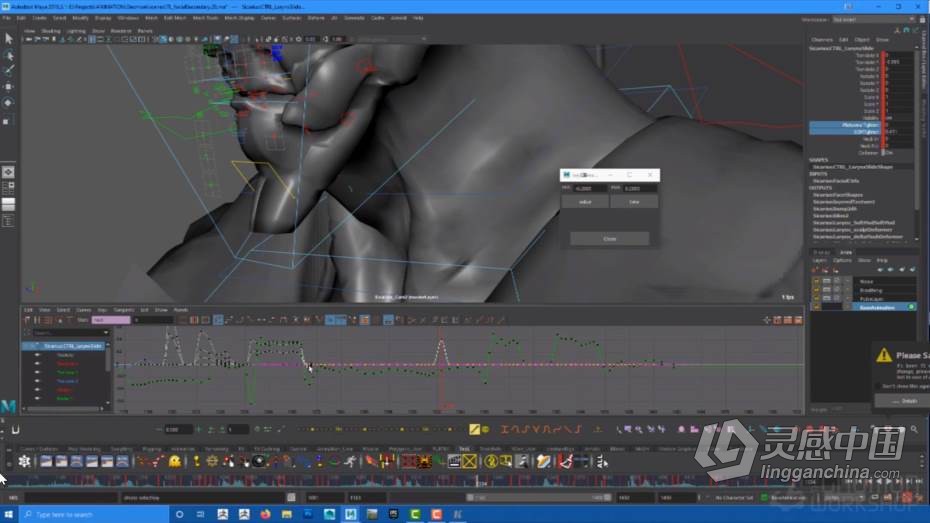Screen dimensions: 930x523
Task: Open the Graph Editor Tangents menu
Action: coord(123,310)
